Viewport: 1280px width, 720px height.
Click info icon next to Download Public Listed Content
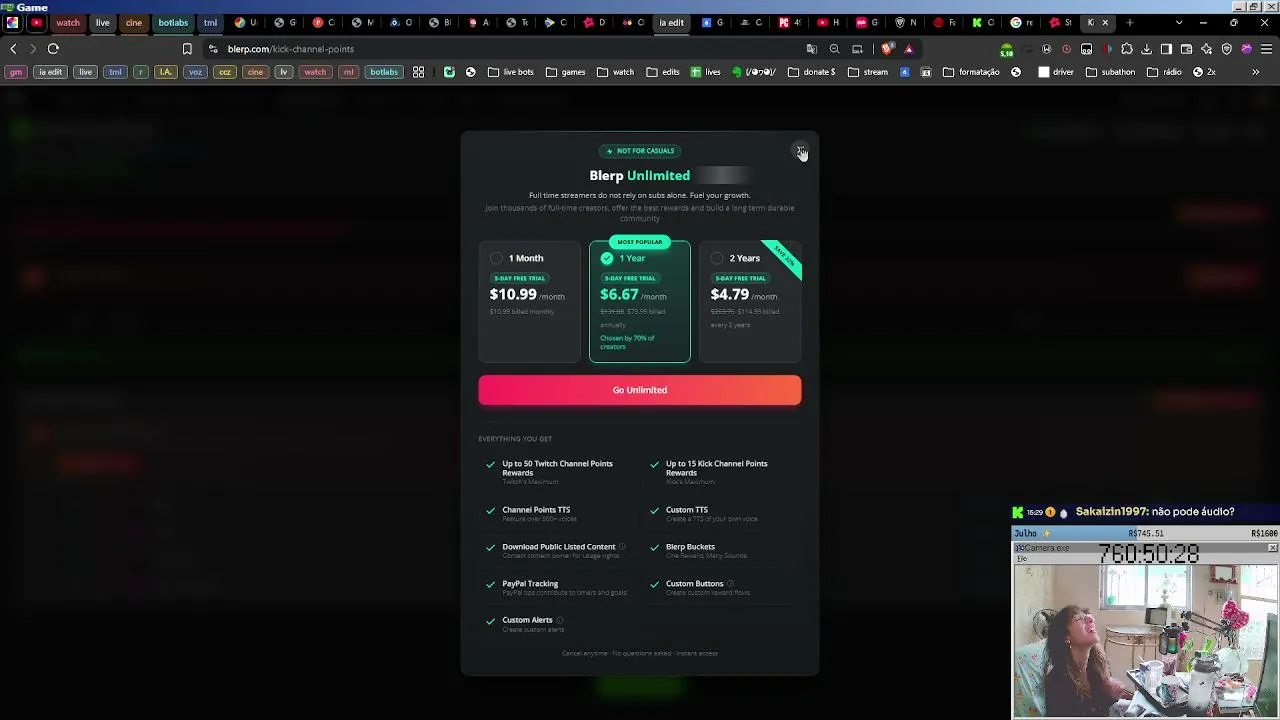(622, 547)
